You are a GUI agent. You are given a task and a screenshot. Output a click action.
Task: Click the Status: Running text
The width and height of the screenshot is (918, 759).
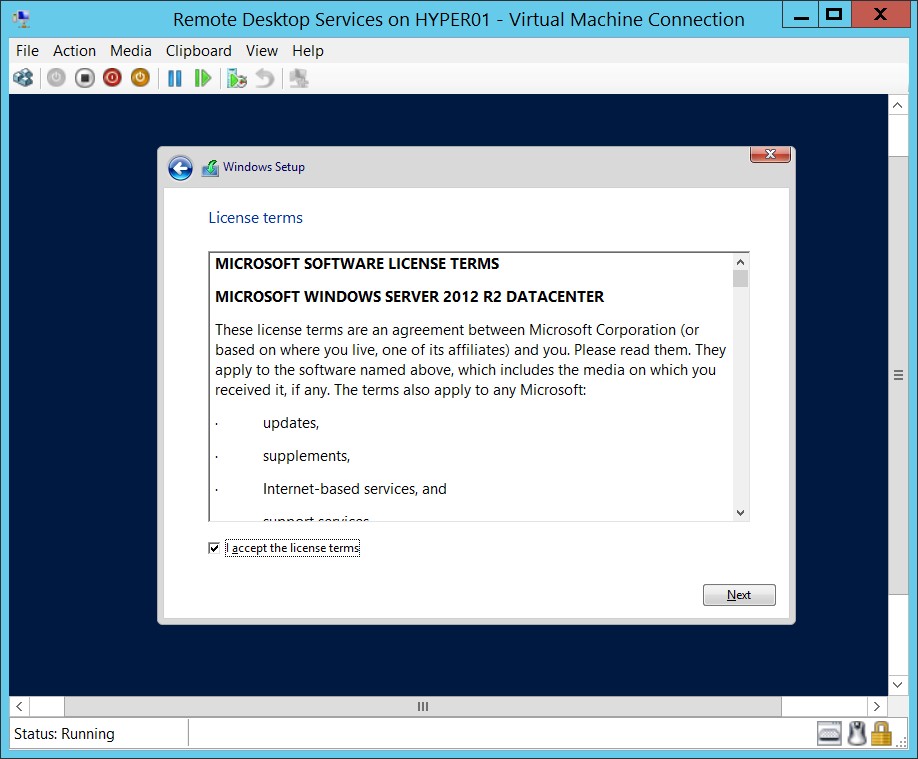click(x=64, y=734)
